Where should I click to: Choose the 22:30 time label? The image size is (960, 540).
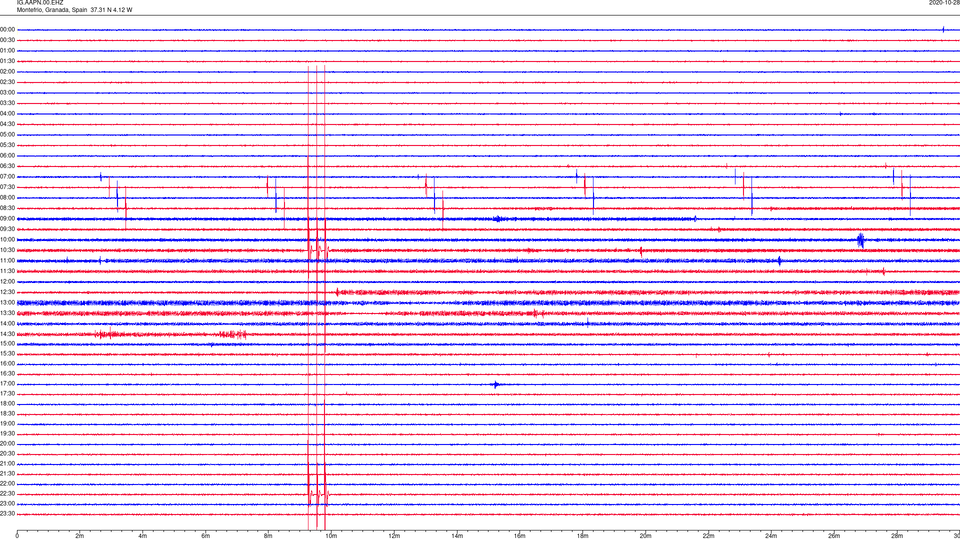click(x=7, y=494)
